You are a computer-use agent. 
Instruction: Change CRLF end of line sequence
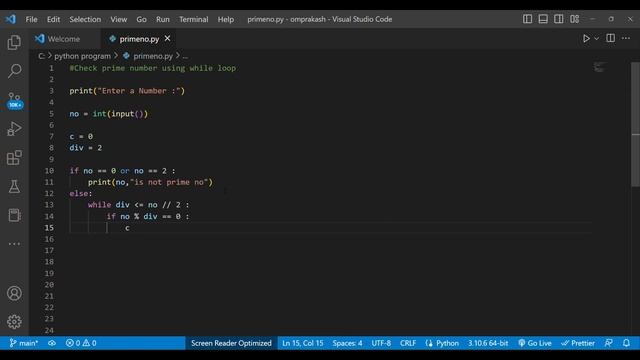click(408, 343)
